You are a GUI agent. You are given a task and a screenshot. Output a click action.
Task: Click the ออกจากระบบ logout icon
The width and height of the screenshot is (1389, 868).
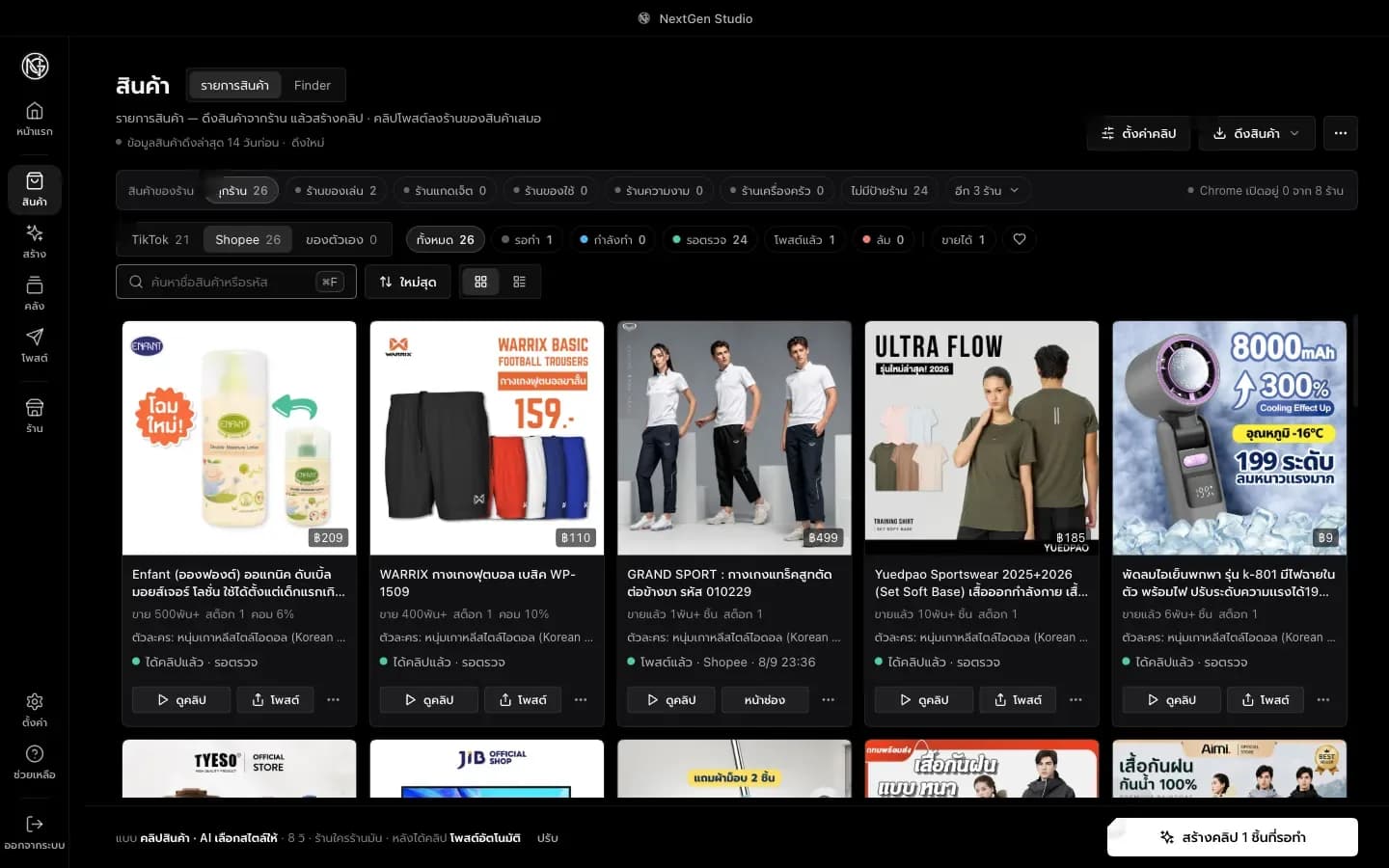point(35,833)
